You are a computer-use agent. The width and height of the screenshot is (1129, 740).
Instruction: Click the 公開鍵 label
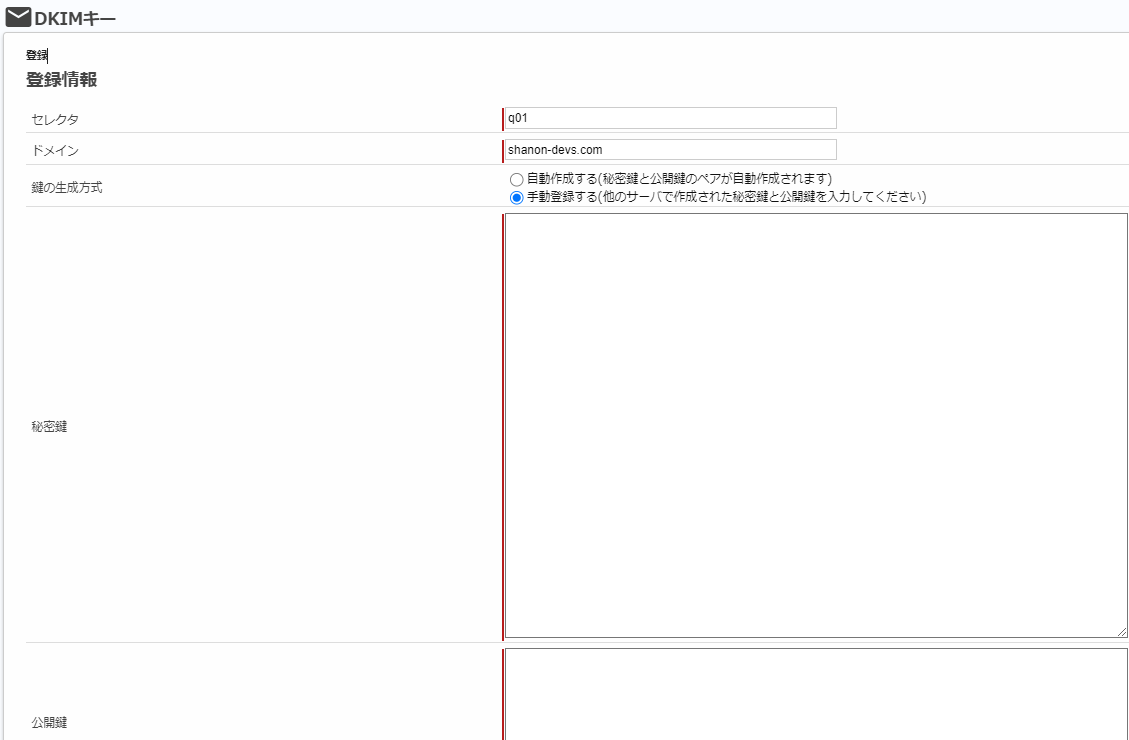49,723
